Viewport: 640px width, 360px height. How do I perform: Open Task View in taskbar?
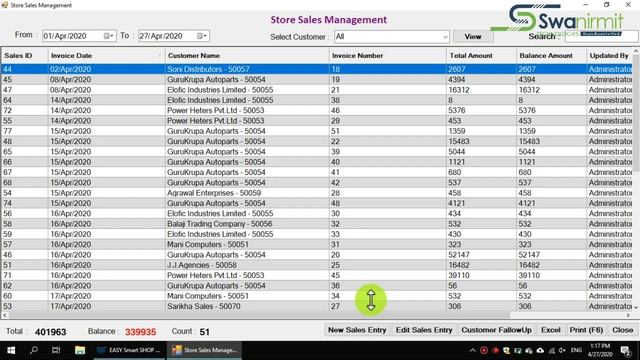[x=56, y=350]
